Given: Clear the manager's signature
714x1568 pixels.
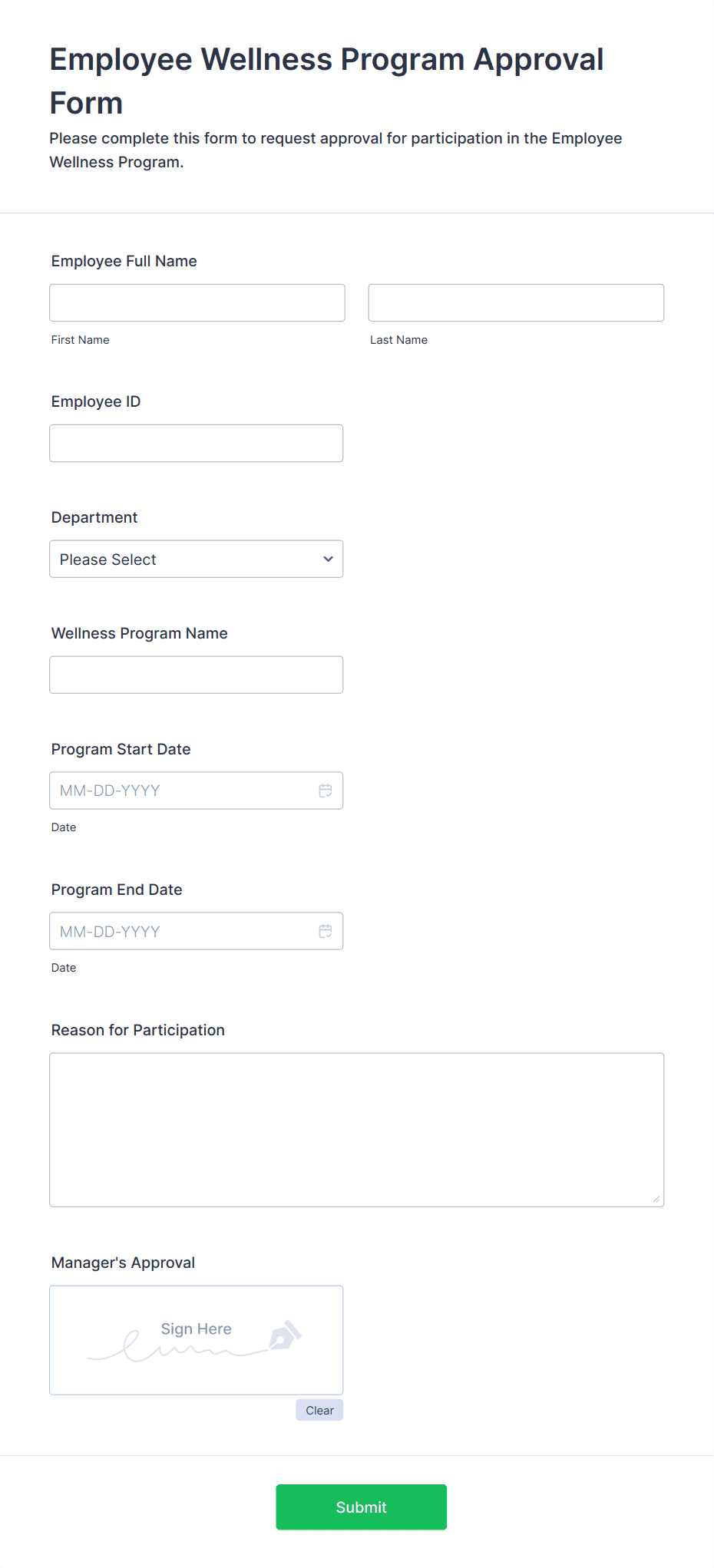Looking at the screenshot, I should click(x=319, y=1410).
